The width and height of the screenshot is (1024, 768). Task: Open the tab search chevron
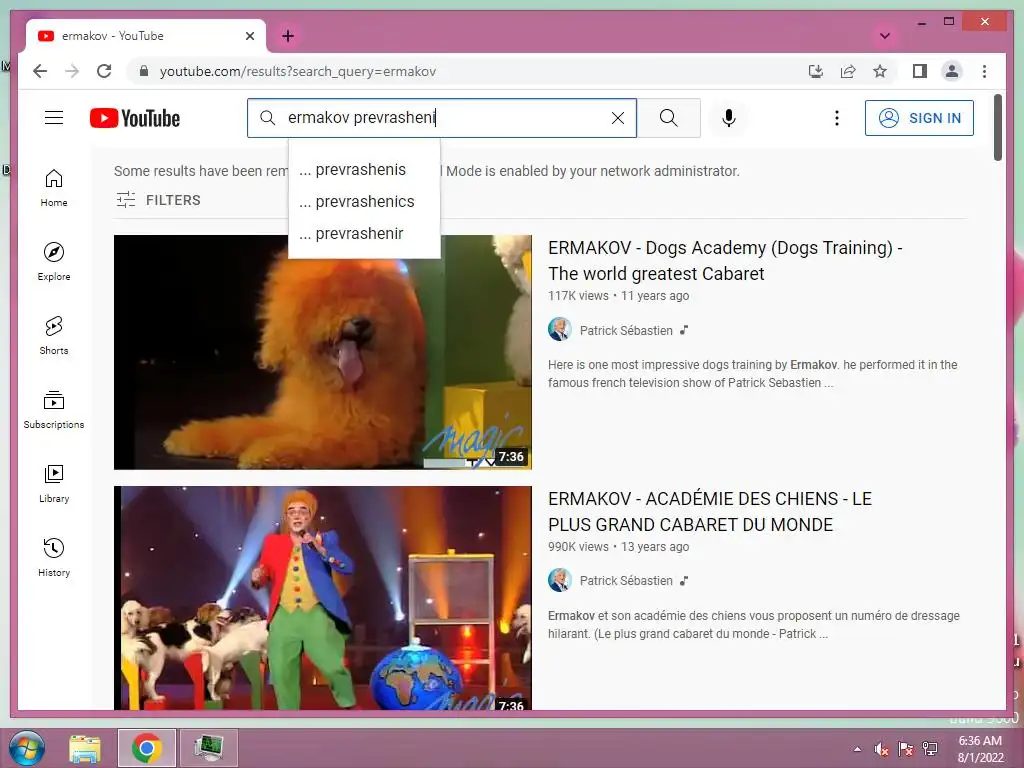click(885, 36)
